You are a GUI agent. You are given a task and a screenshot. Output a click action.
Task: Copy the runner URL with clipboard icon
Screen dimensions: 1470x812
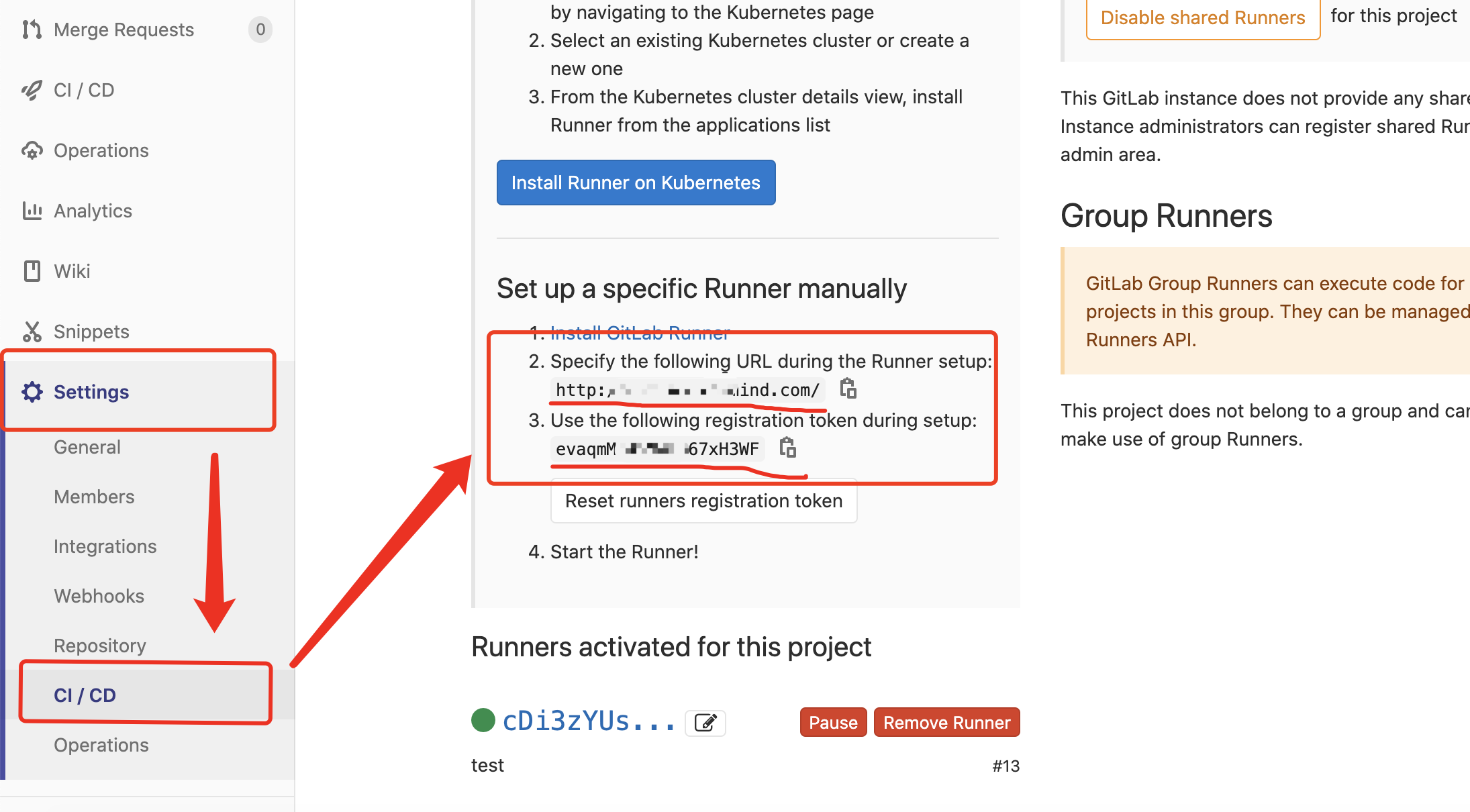pyautogui.click(x=848, y=389)
